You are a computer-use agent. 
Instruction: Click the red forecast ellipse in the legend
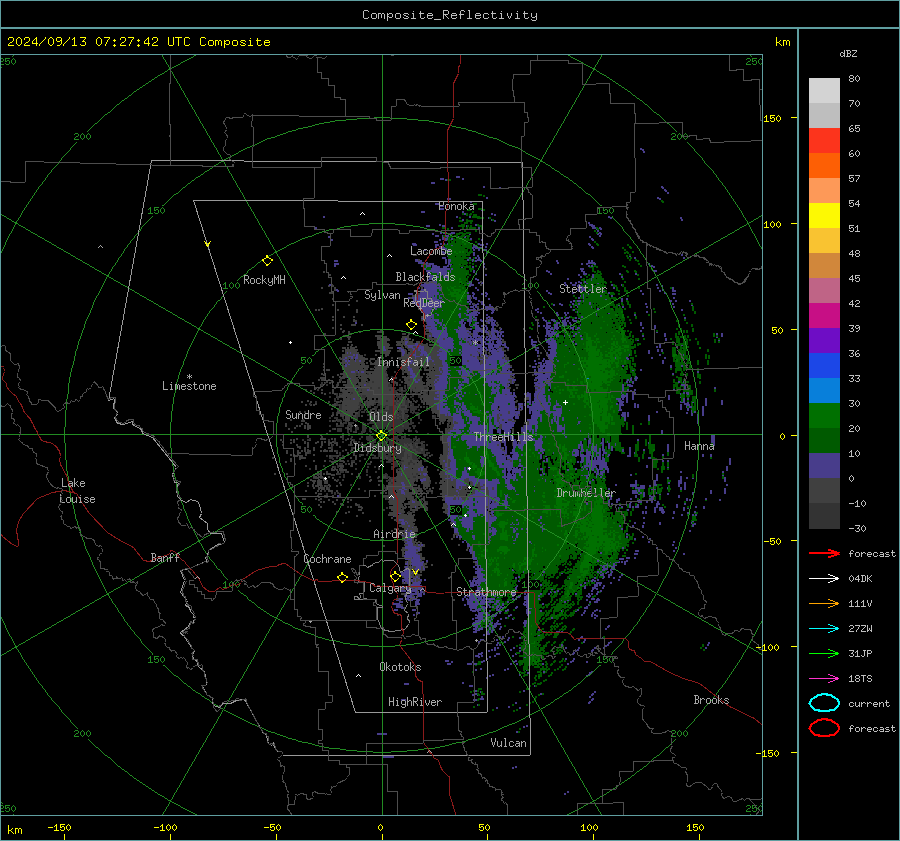click(824, 728)
